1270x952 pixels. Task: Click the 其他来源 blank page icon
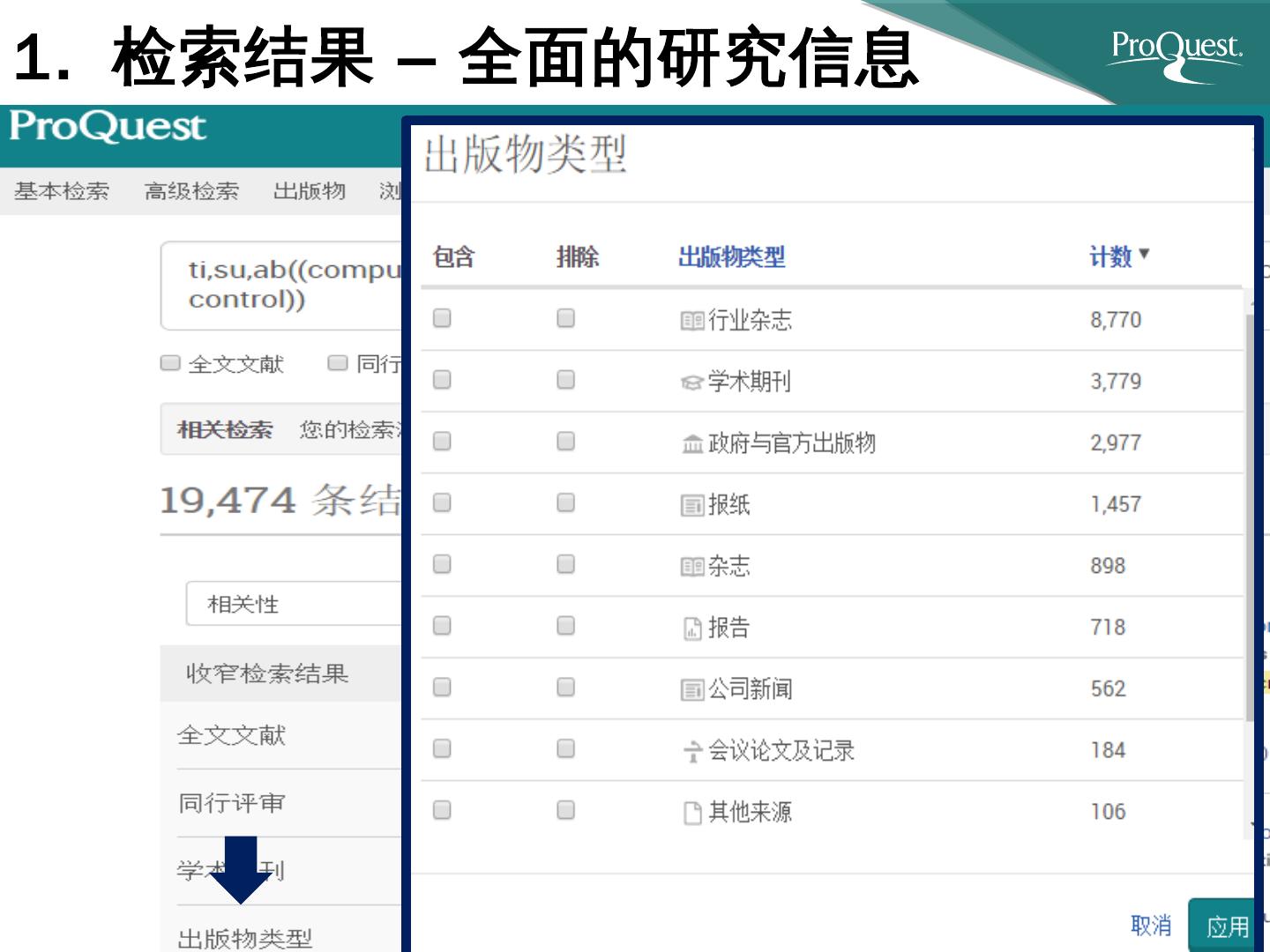(692, 813)
